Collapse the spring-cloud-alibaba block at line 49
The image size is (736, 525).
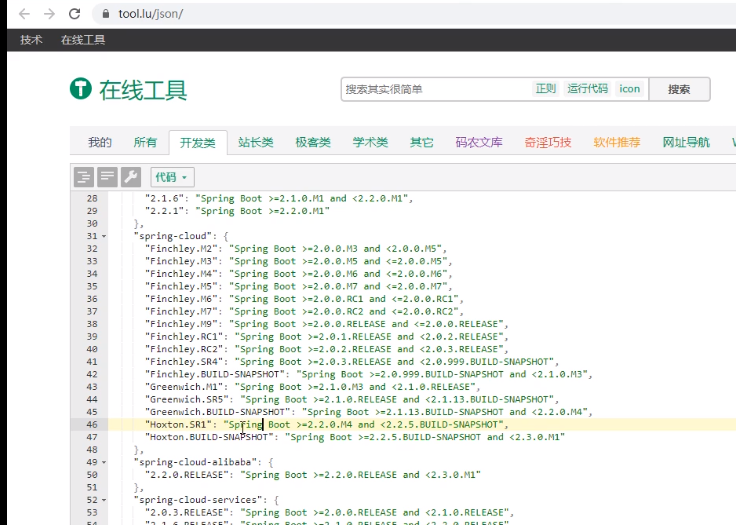pos(104,462)
